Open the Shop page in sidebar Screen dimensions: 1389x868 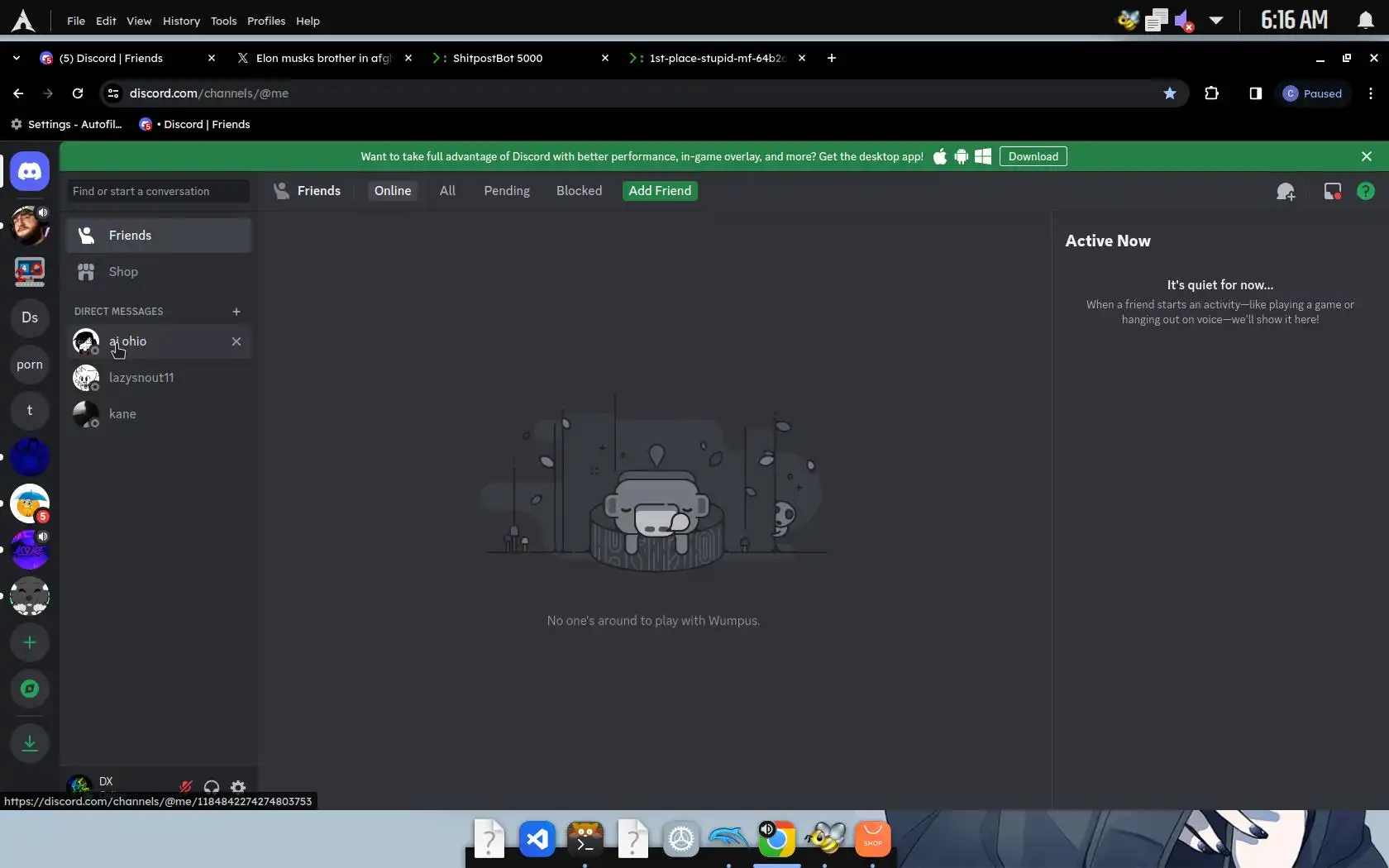tap(159, 272)
